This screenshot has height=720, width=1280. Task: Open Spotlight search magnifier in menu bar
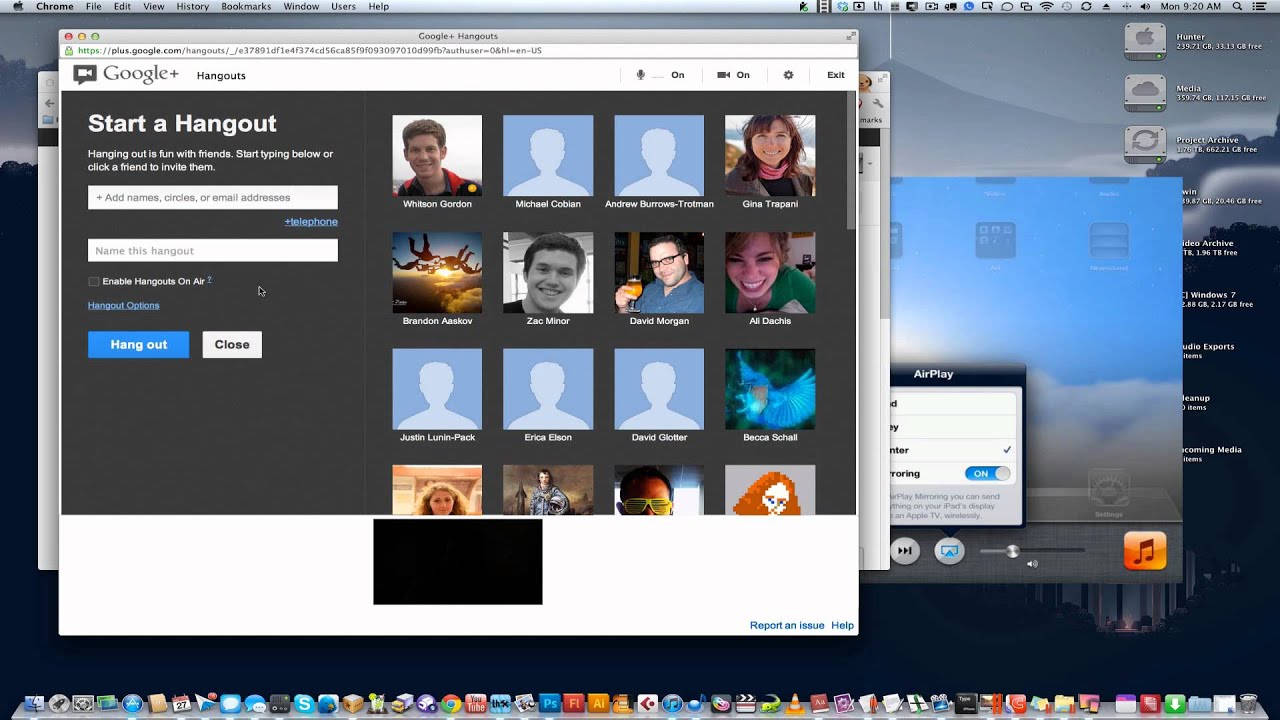click(1237, 6)
